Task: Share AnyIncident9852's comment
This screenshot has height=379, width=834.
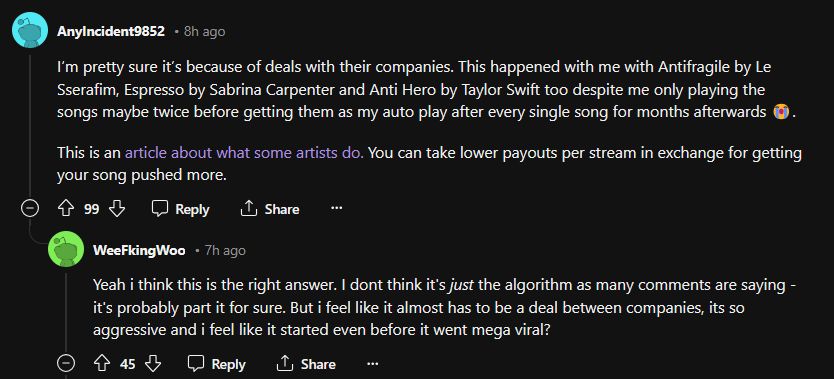Action: coord(270,209)
